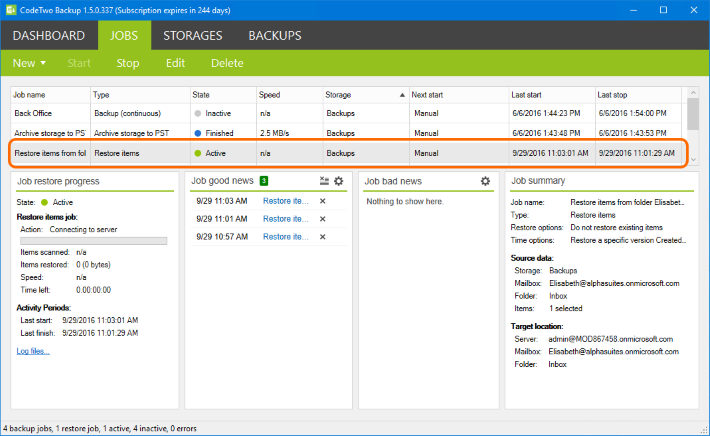Open the Log files... link
710x436 pixels.
pos(33,351)
